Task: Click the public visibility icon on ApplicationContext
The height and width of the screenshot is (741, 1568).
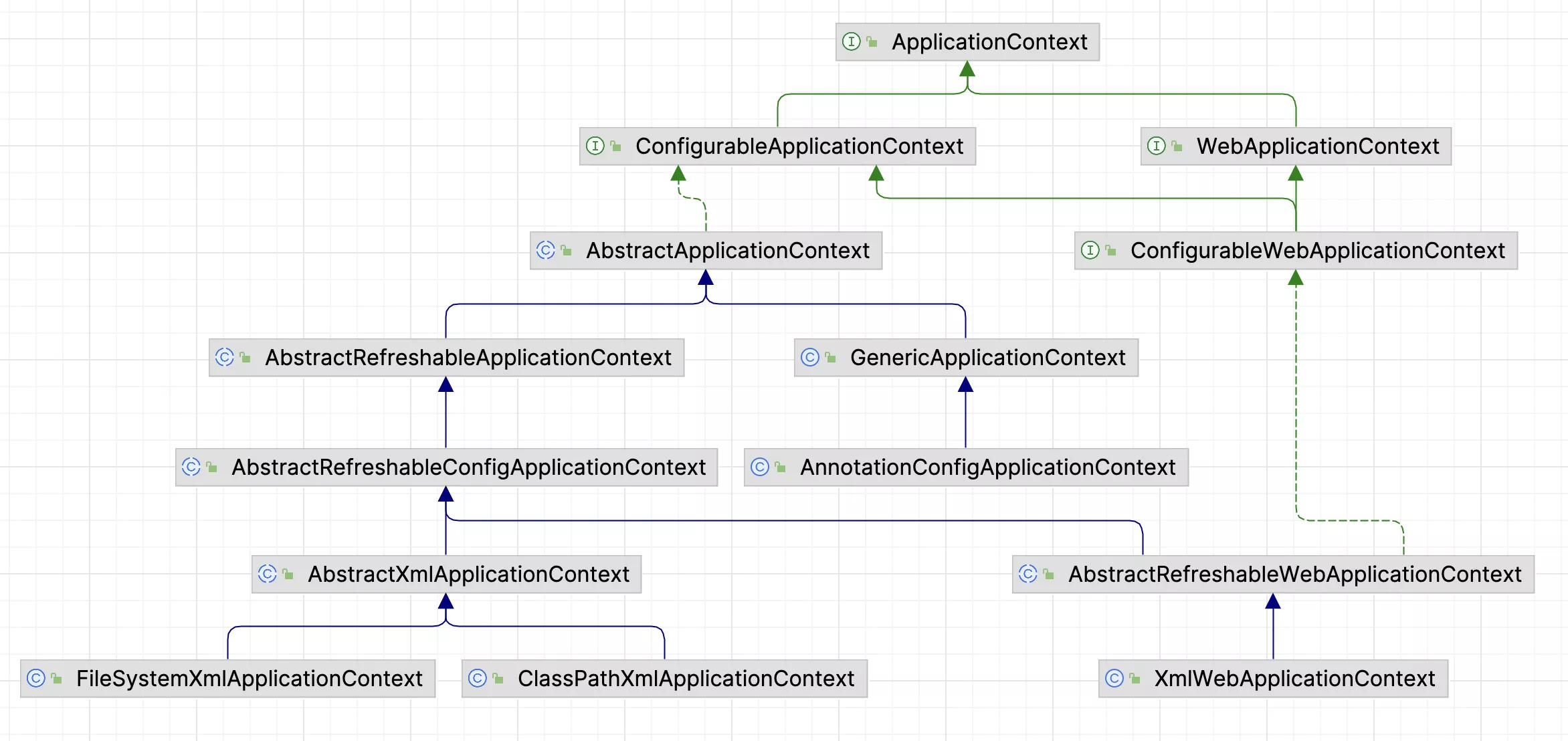Action: point(872,42)
